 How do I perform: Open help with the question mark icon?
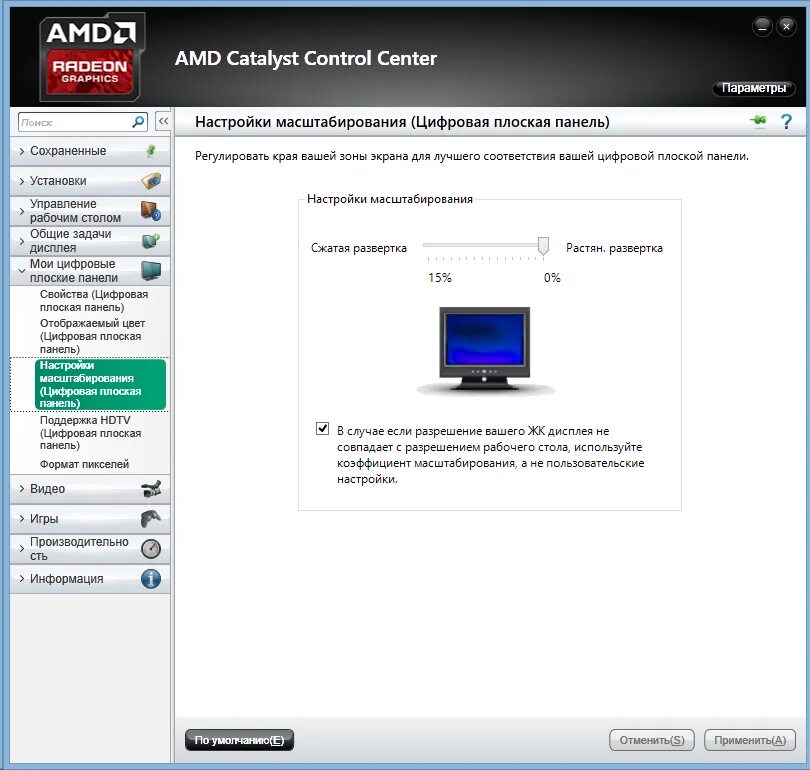(x=786, y=122)
